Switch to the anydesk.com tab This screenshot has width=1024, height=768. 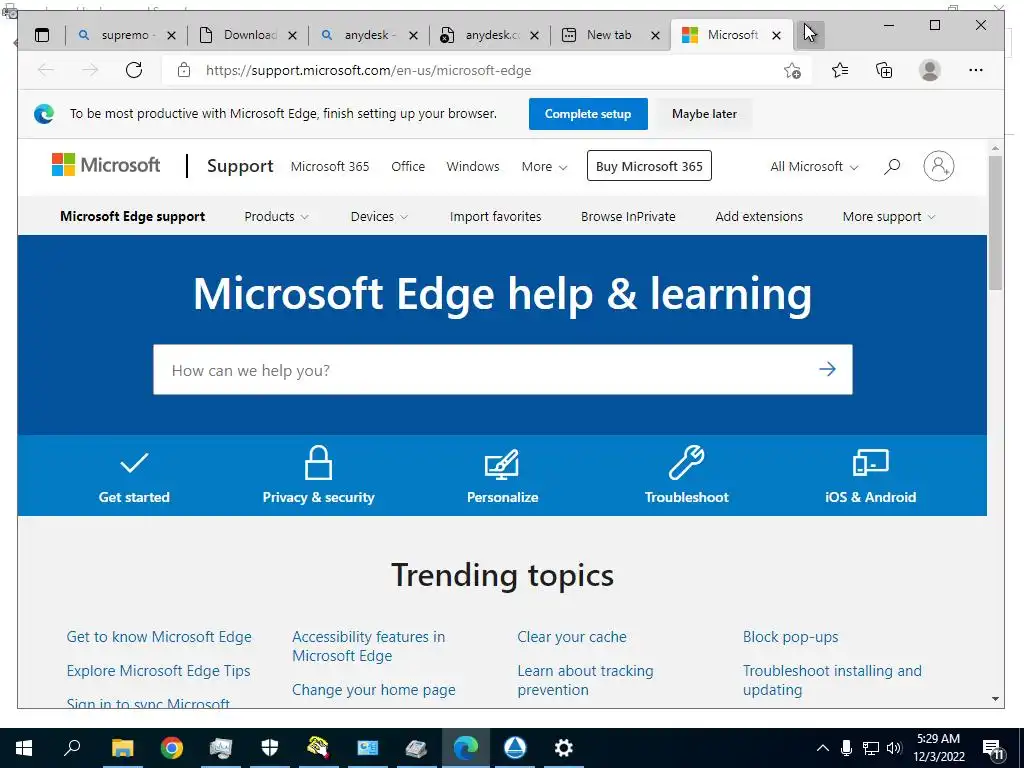[481, 35]
